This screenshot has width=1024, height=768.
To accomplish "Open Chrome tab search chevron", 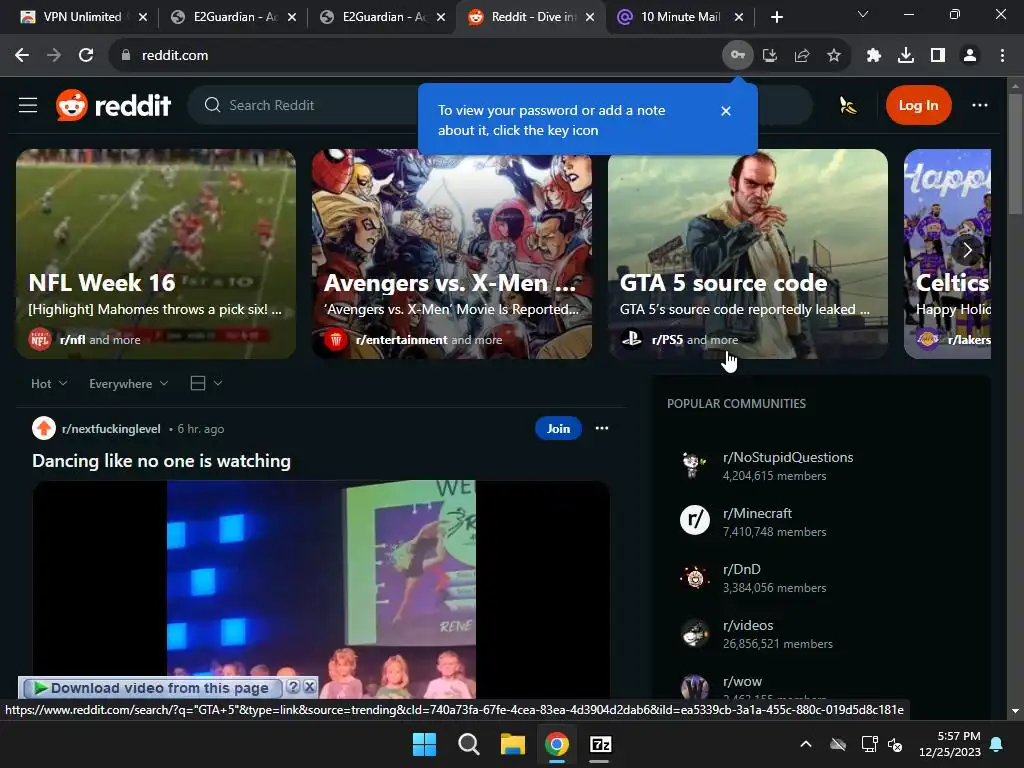I will point(863,14).
